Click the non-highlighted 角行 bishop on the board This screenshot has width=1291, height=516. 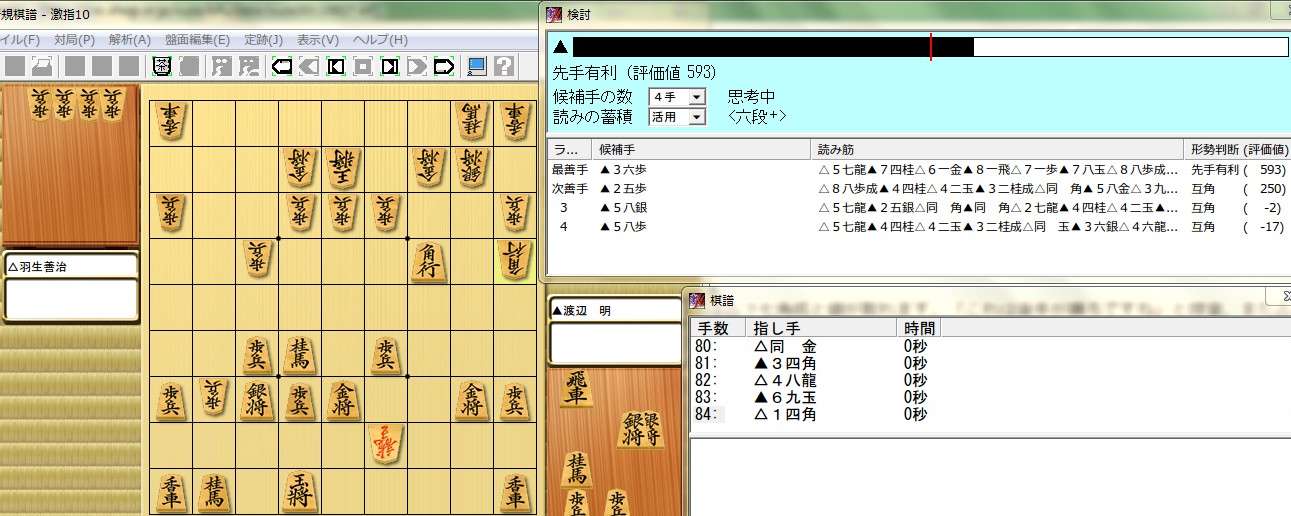[428, 263]
